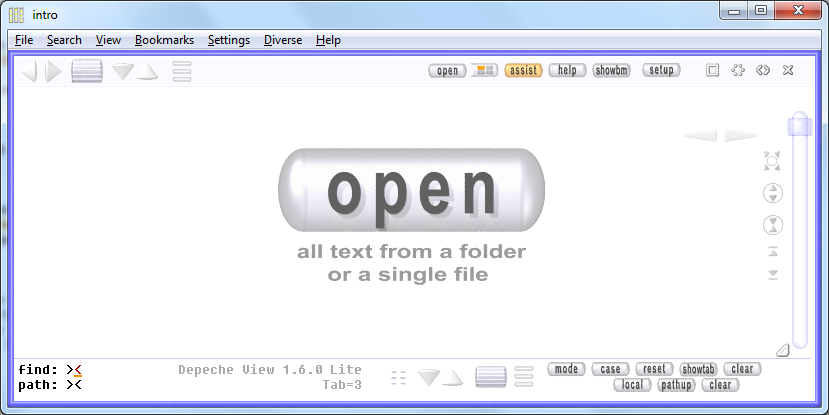Toggle case sensitivity with the case button
This screenshot has height=415, width=829.
click(x=610, y=370)
